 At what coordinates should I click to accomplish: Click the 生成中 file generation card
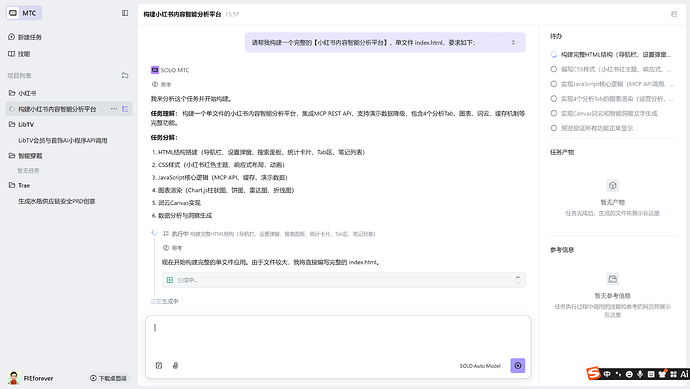pos(344,280)
